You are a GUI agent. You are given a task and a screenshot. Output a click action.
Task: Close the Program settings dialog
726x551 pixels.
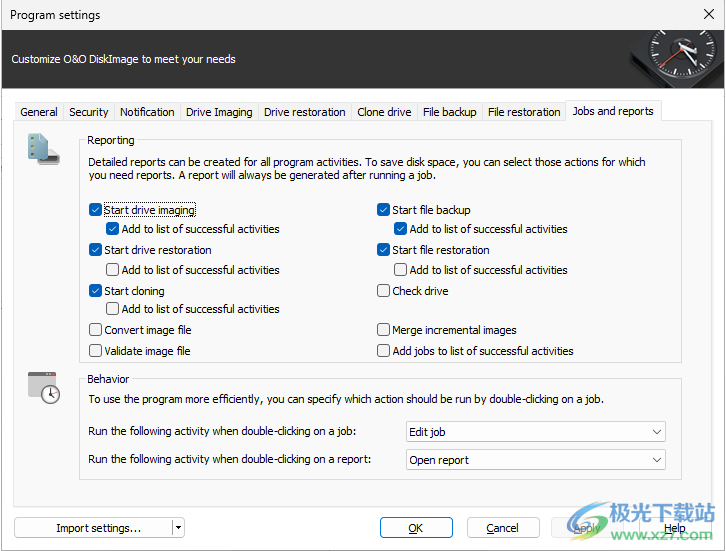[708, 14]
